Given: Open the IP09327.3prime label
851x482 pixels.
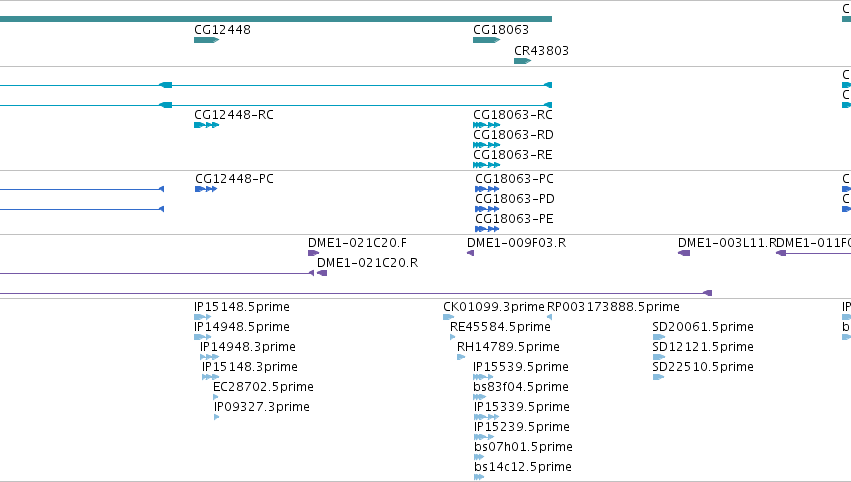Looking at the screenshot, I should point(262,407).
